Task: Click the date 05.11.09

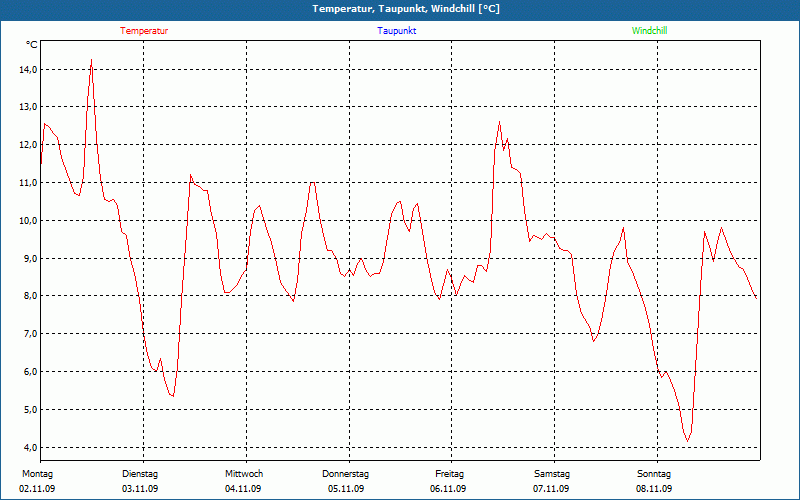Action: tap(346, 489)
